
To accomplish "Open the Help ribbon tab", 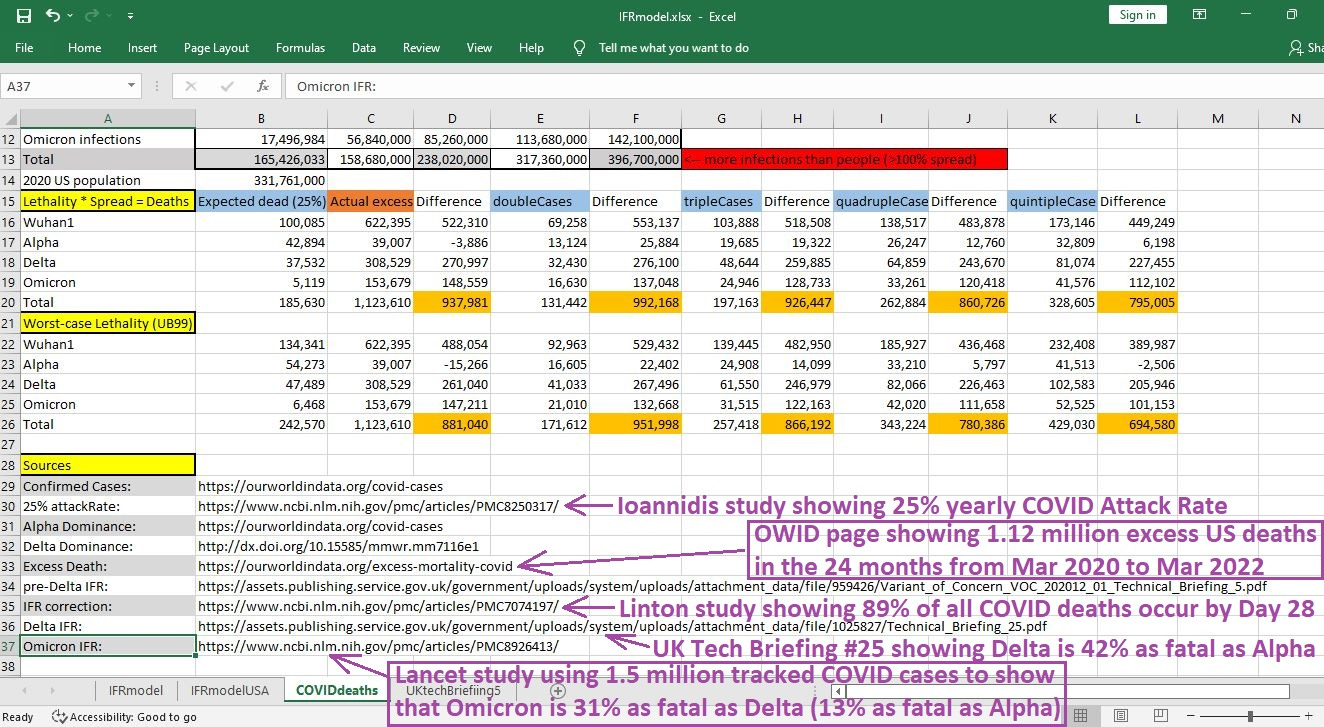I will tap(531, 48).
